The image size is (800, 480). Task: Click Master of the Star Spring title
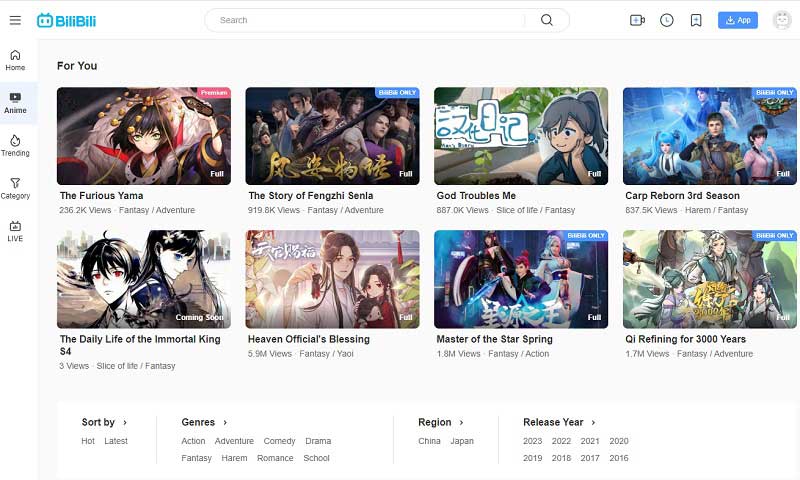(x=494, y=339)
